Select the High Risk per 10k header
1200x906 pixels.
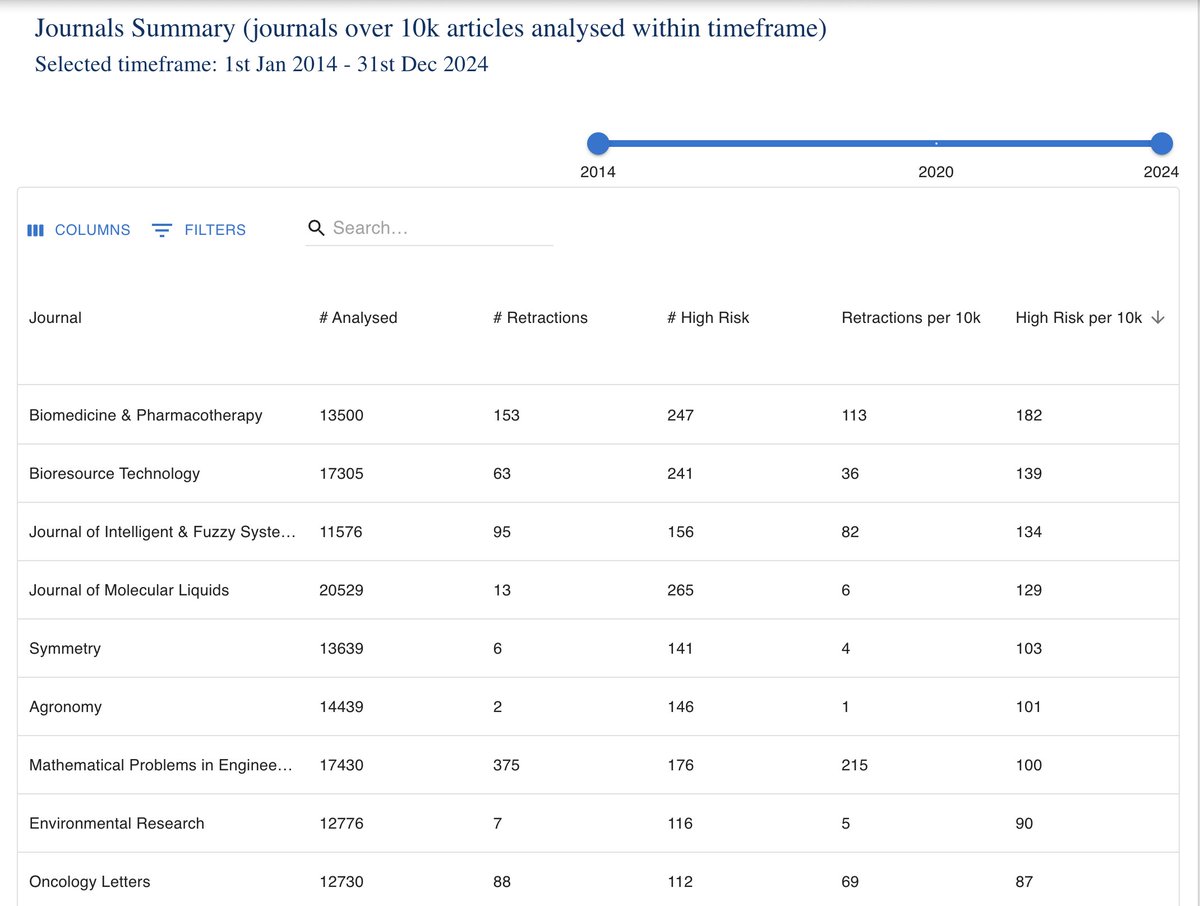point(1078,317)
